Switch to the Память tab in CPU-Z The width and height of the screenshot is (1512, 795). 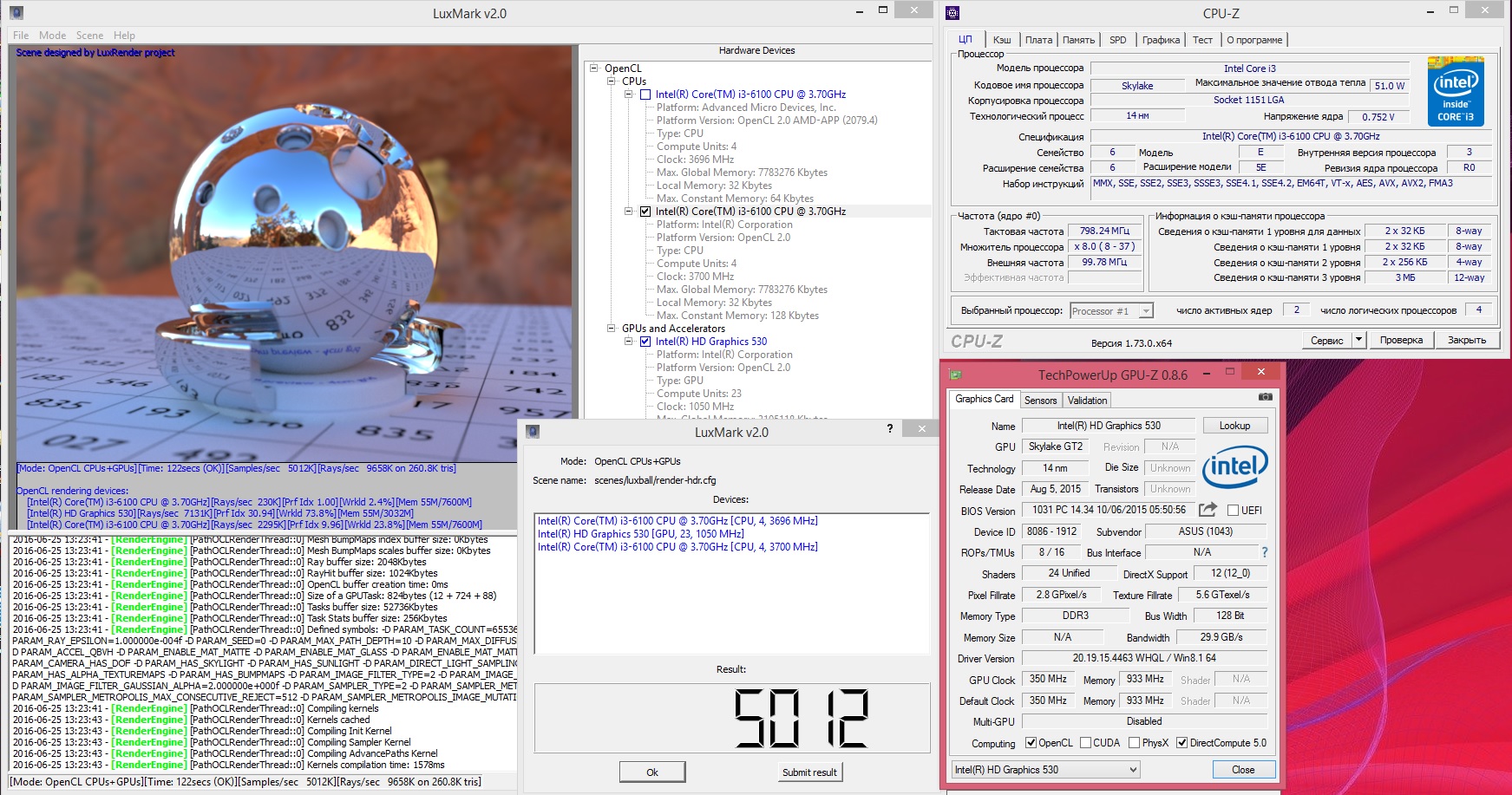pos(1078,40)
